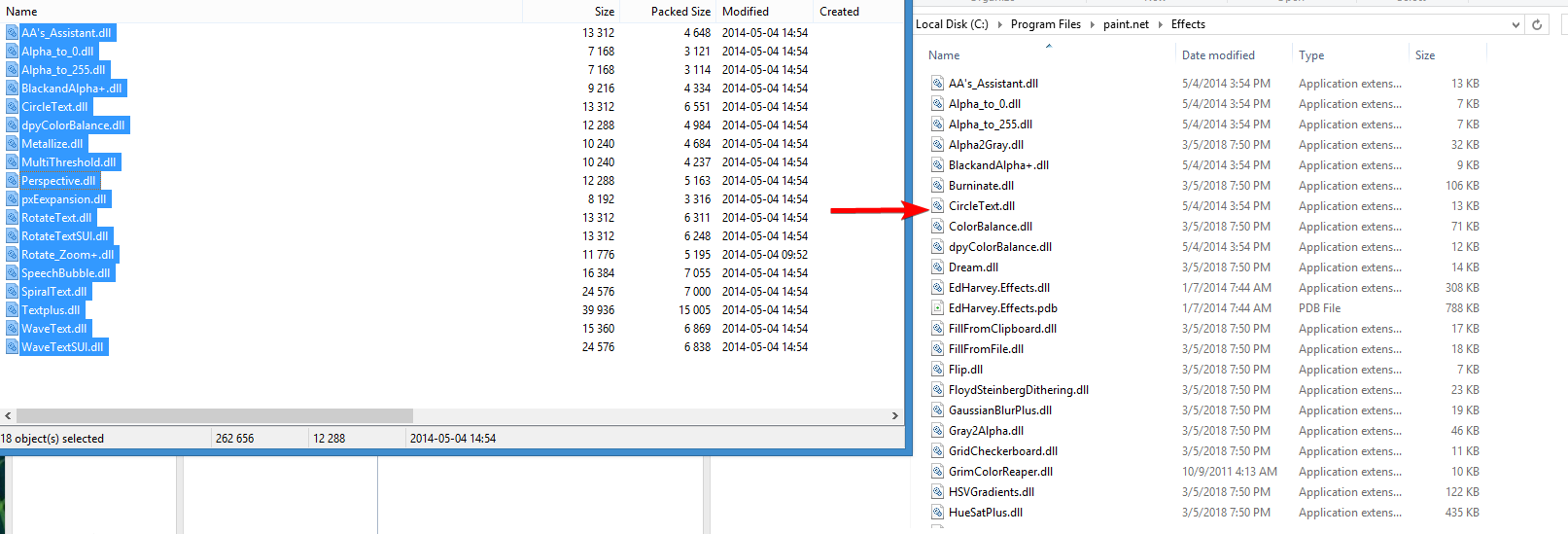Select FloydSteinbergDithering.dll name in Explorer

click(1019, 390)
